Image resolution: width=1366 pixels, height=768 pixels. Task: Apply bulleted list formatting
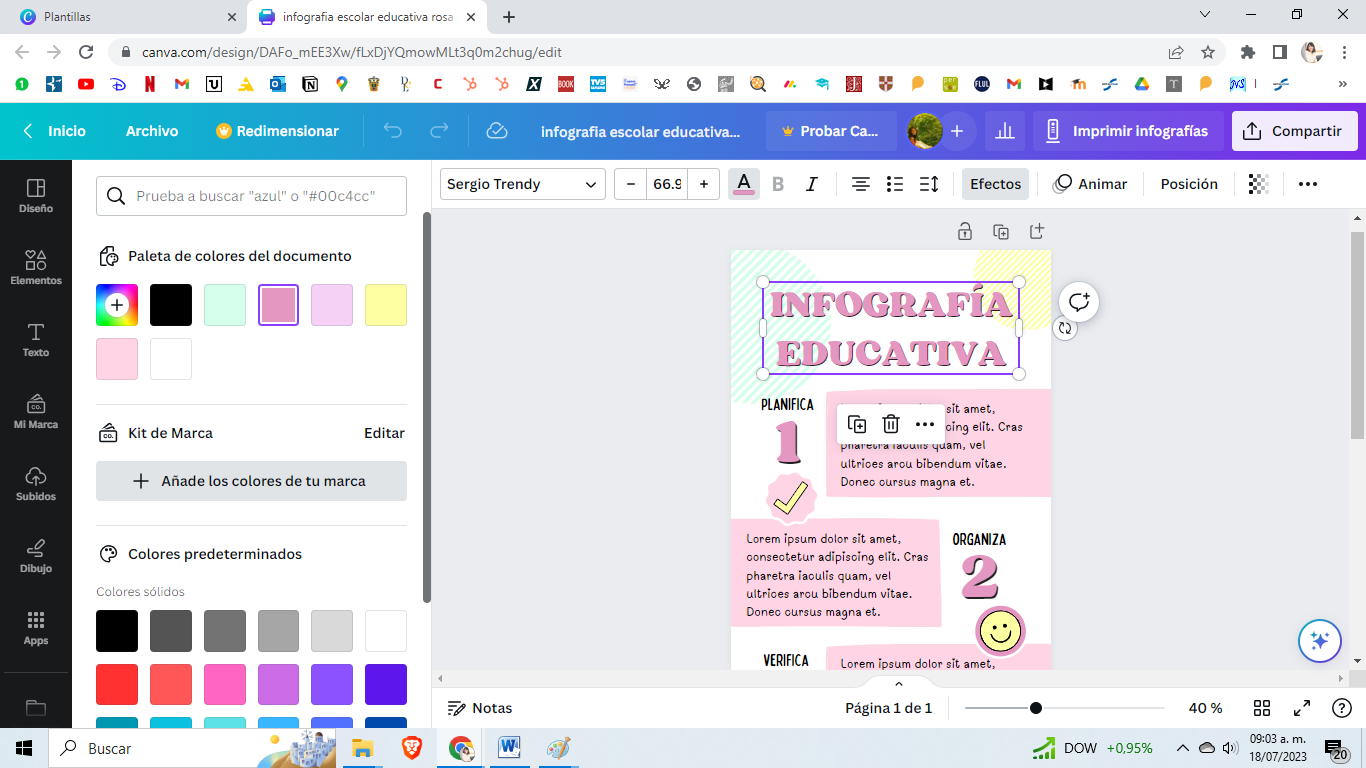895,184
